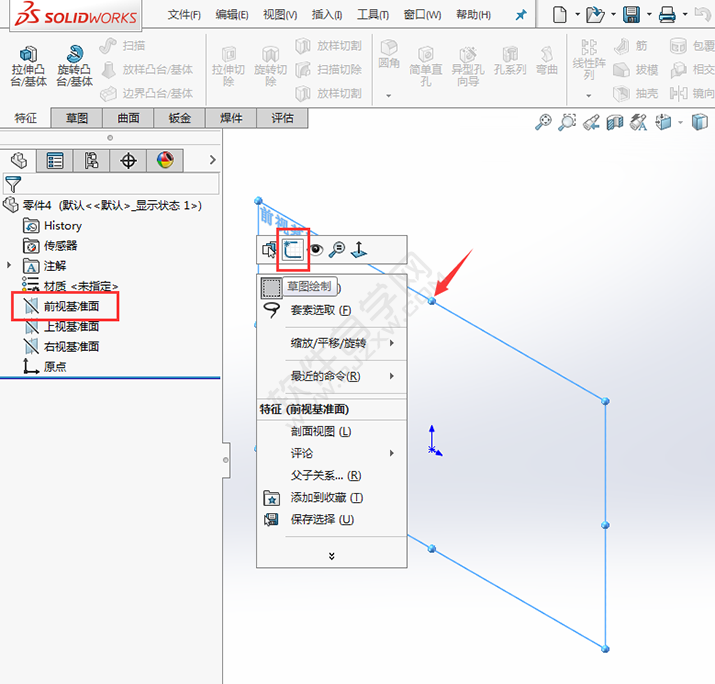Toggle plane visibility with the eye icon
This screenshot has width=715, height=684.
pos(316,250)
